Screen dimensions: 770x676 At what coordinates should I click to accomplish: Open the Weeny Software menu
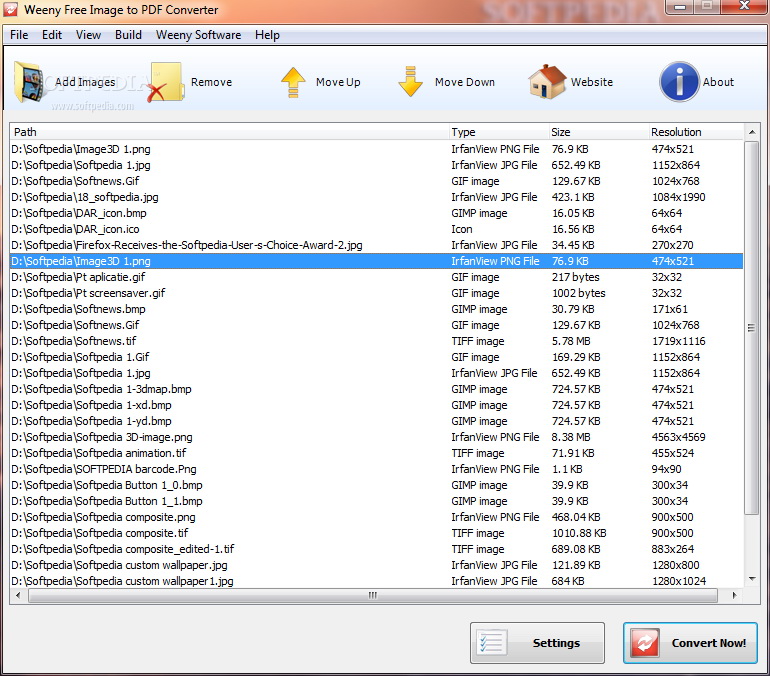[x=198, y=35]
